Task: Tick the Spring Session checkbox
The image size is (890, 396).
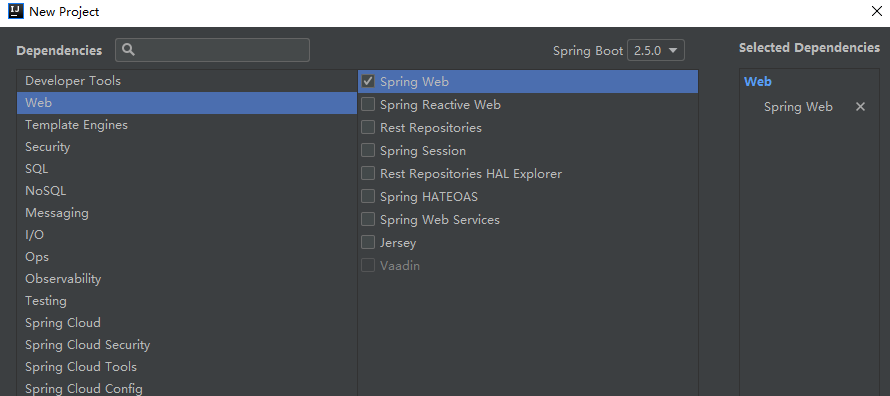Action: coord(368,150)
